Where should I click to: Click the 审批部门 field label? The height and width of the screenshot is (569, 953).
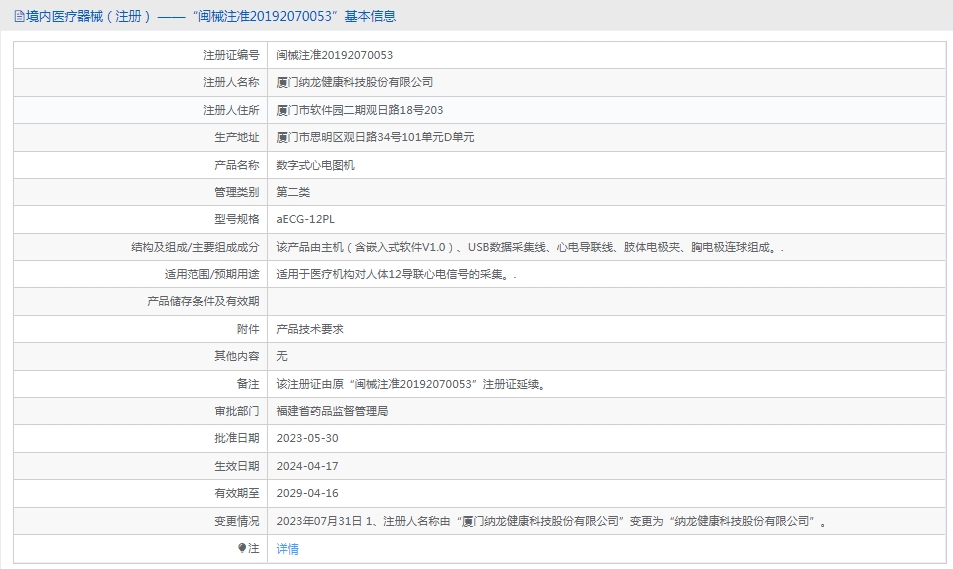(236, 412)
